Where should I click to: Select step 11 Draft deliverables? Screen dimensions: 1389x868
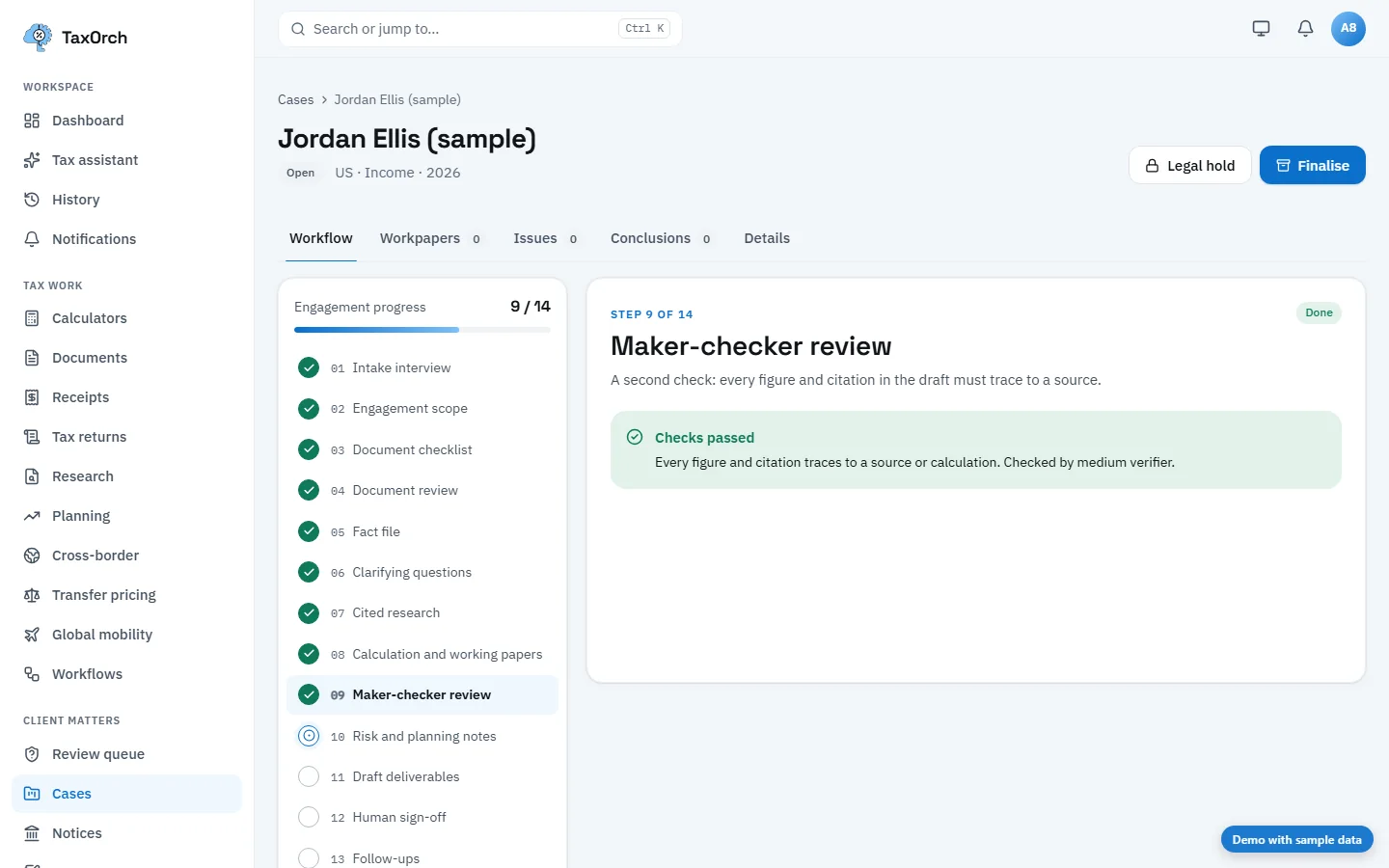422,776
